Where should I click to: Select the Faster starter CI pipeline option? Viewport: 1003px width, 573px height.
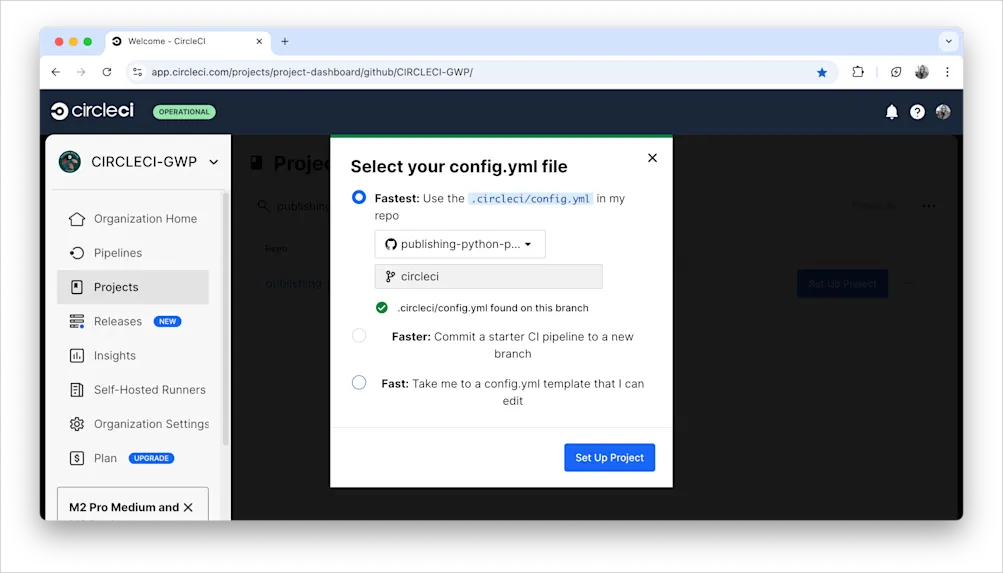(359, 336)
